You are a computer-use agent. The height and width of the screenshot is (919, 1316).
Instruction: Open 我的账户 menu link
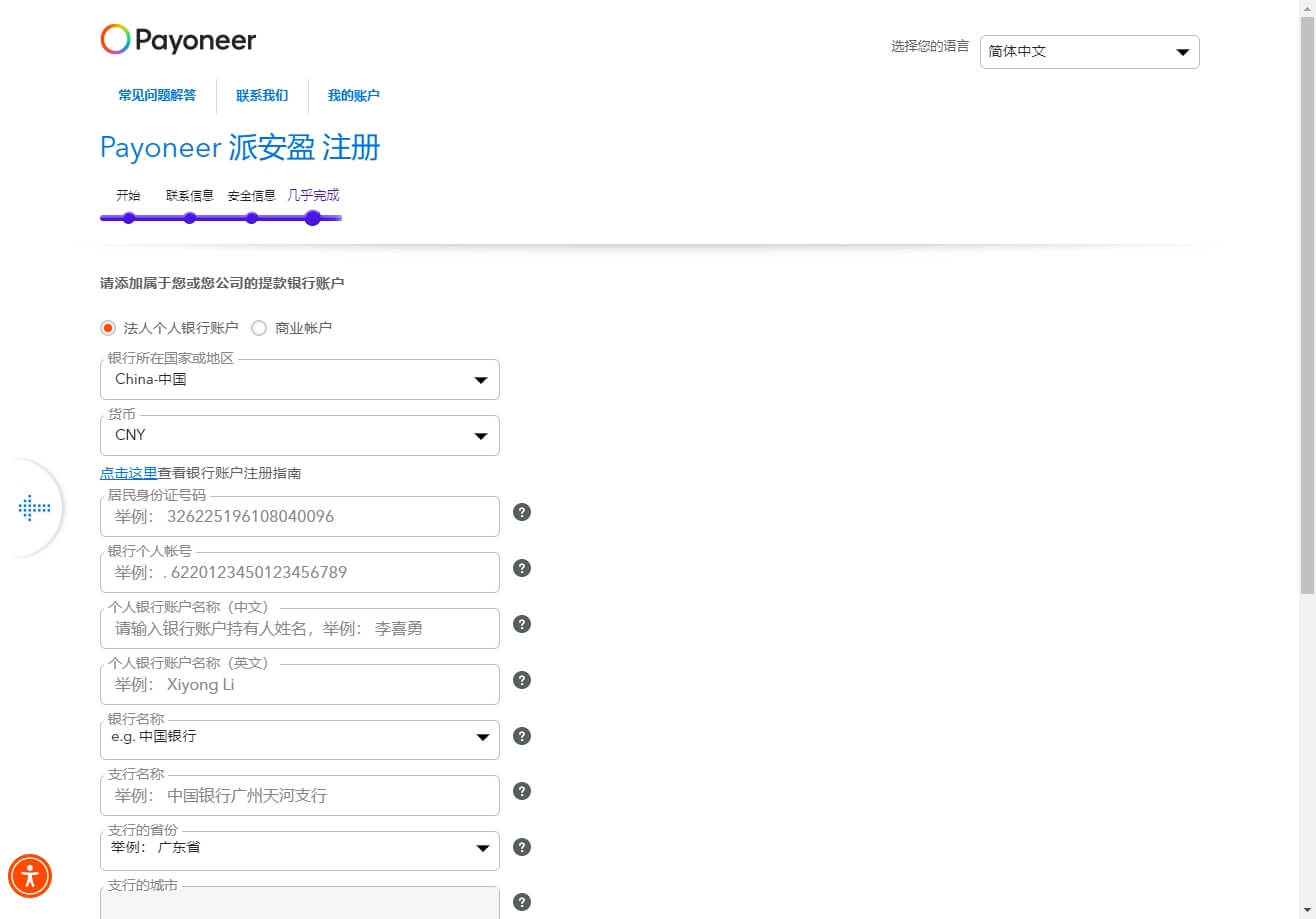pyautogui.click(x=354, y=96)
